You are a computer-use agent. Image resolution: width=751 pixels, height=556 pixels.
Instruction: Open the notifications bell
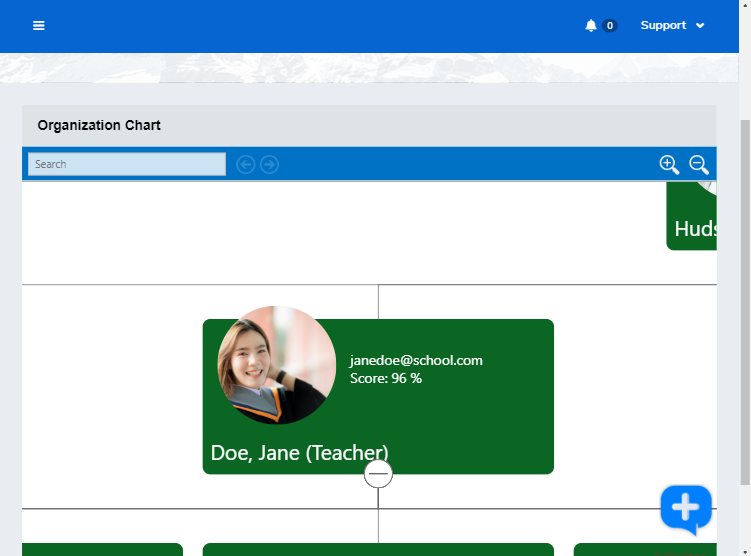click(591, 25)
